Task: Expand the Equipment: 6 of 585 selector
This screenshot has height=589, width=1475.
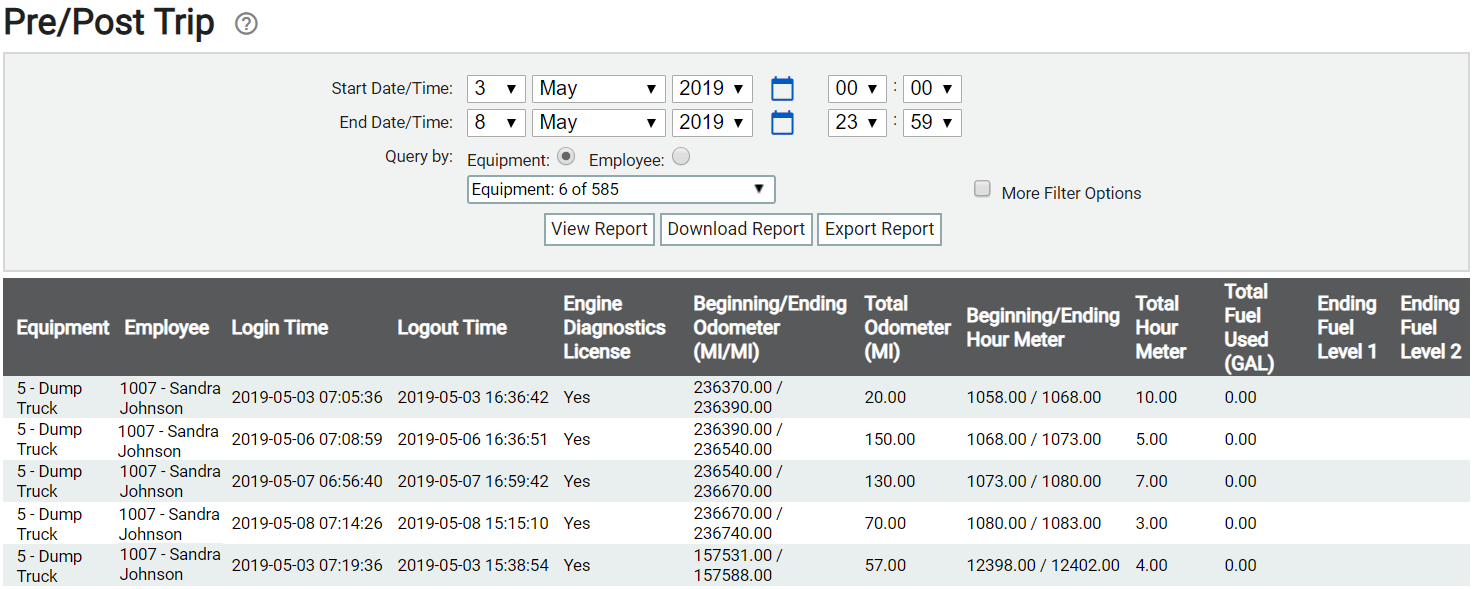Action: (621, 189)
